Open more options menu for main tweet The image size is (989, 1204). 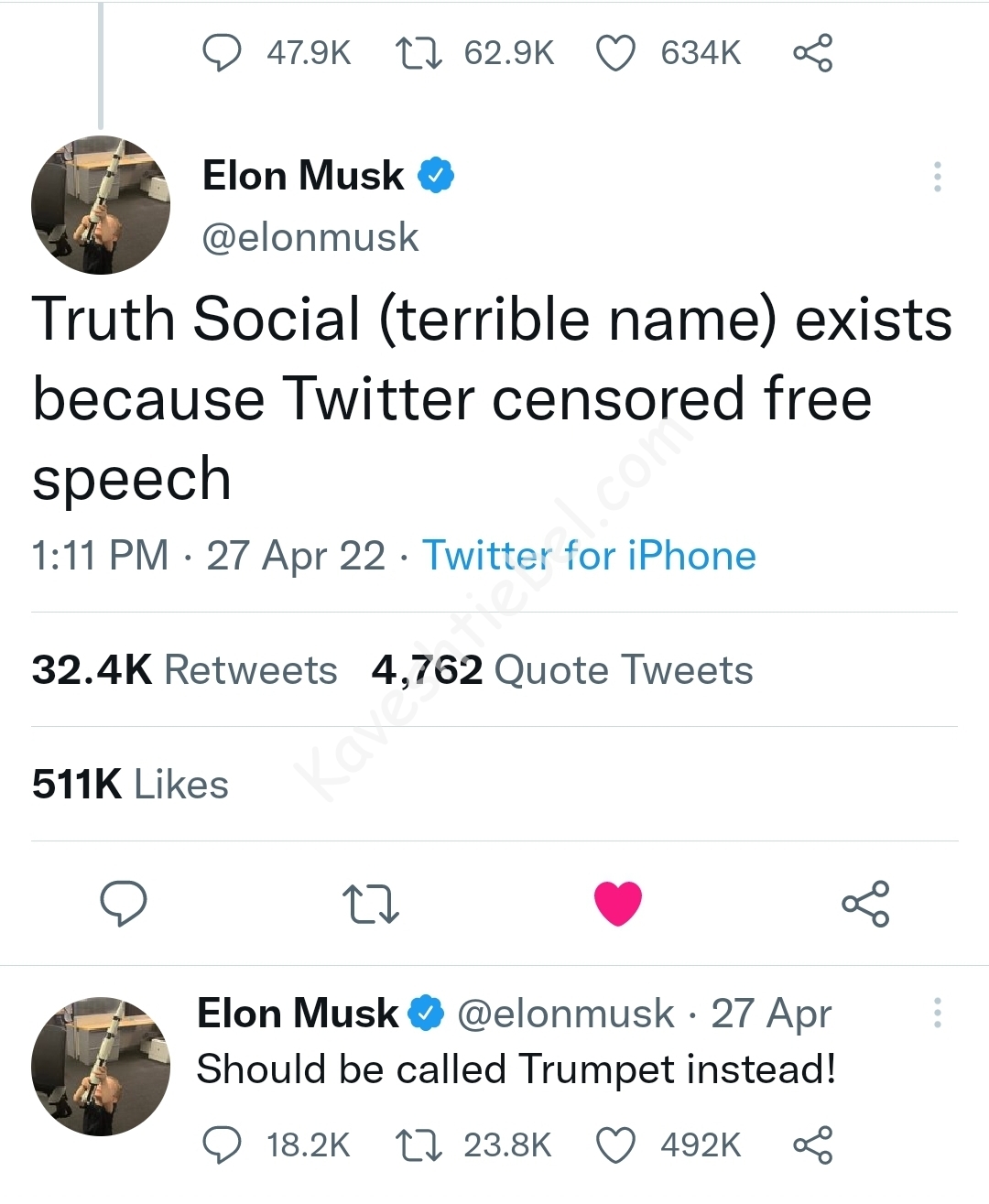[937, 177]
